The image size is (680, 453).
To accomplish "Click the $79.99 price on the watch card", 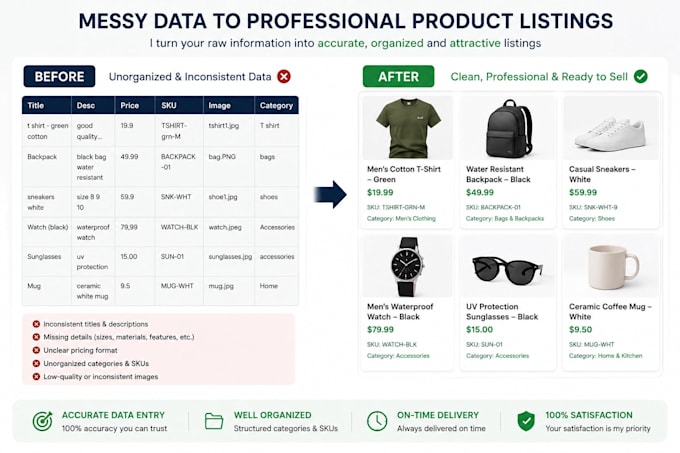I will tap(380, 330).
